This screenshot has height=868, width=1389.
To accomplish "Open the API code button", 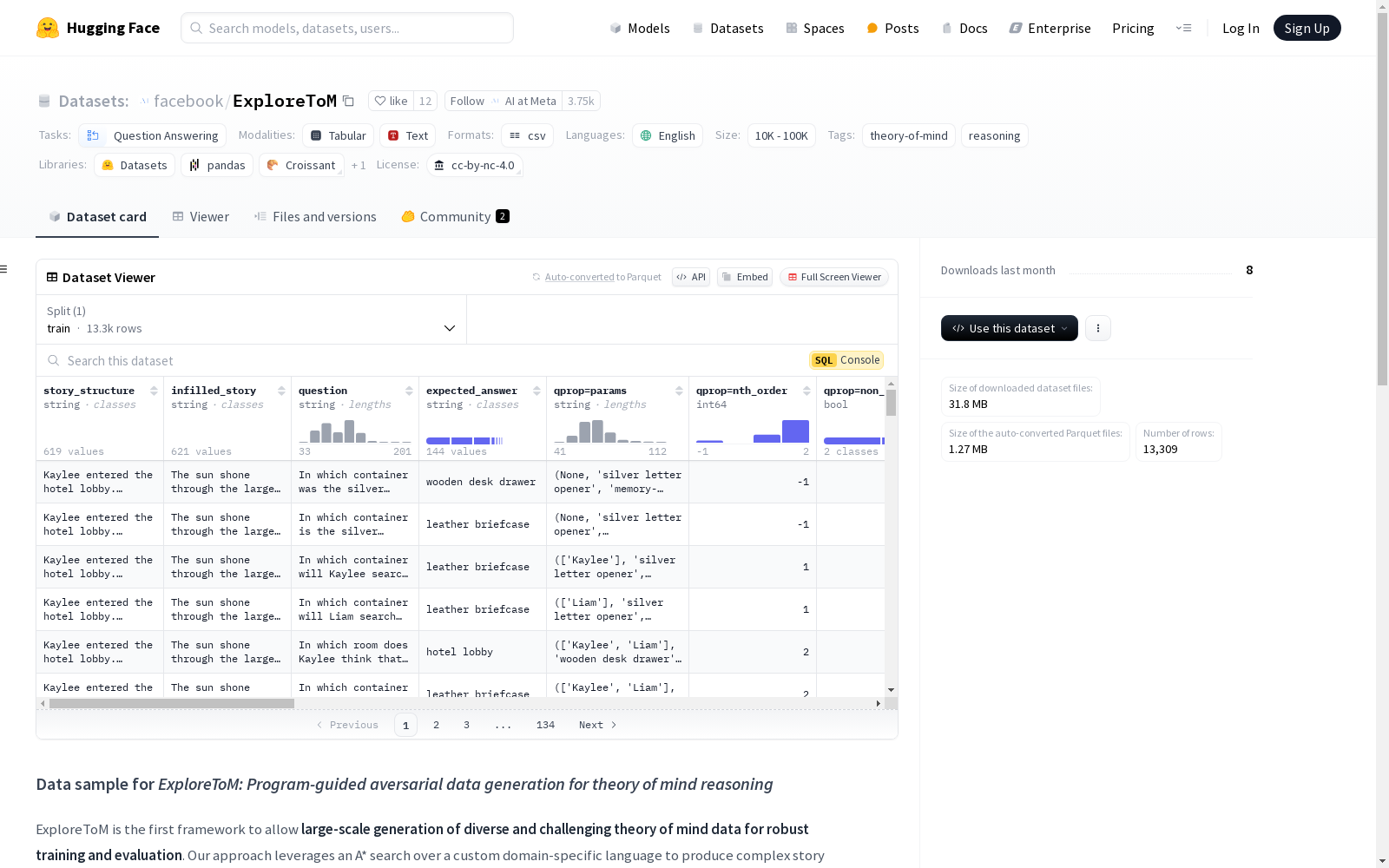I will pyautogui.click(x=691, y=277).
